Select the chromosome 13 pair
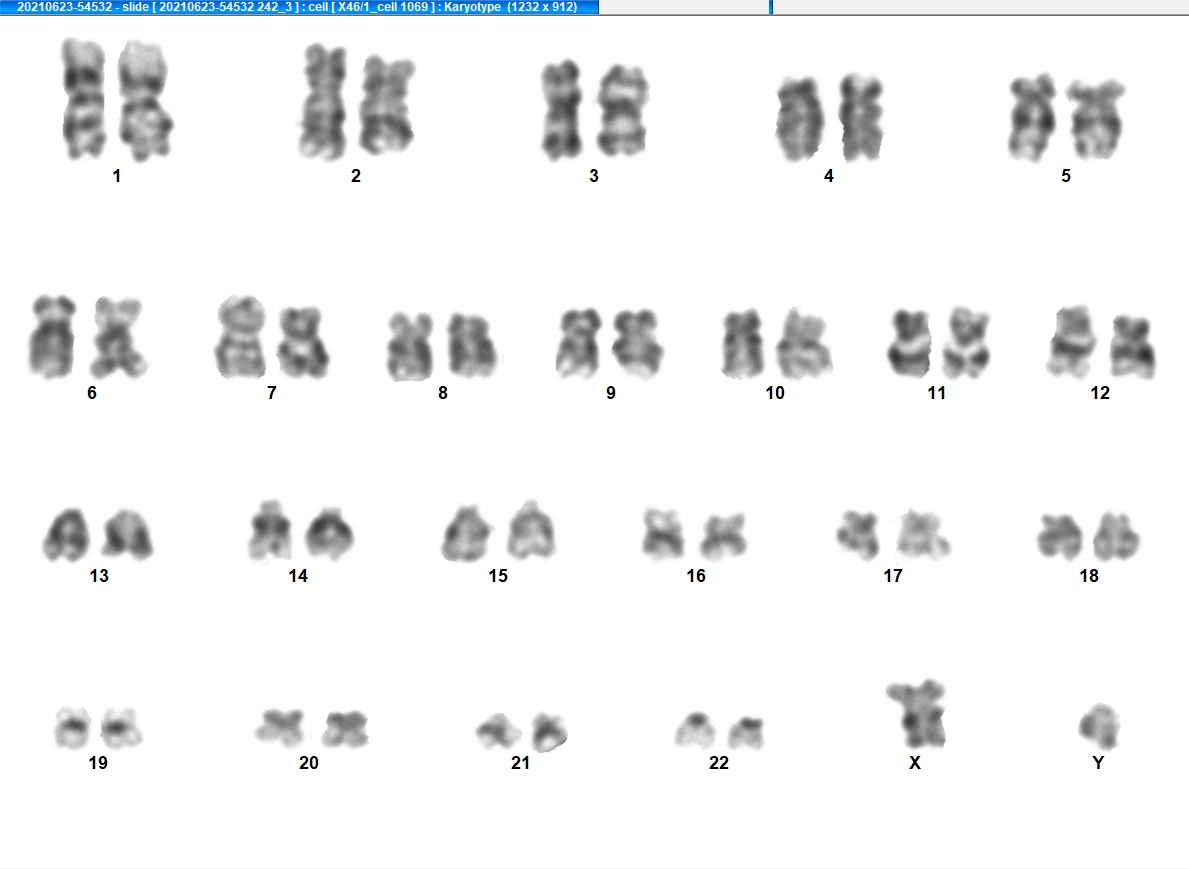This screenshot has width=1189, height=869. click(98, 535)
